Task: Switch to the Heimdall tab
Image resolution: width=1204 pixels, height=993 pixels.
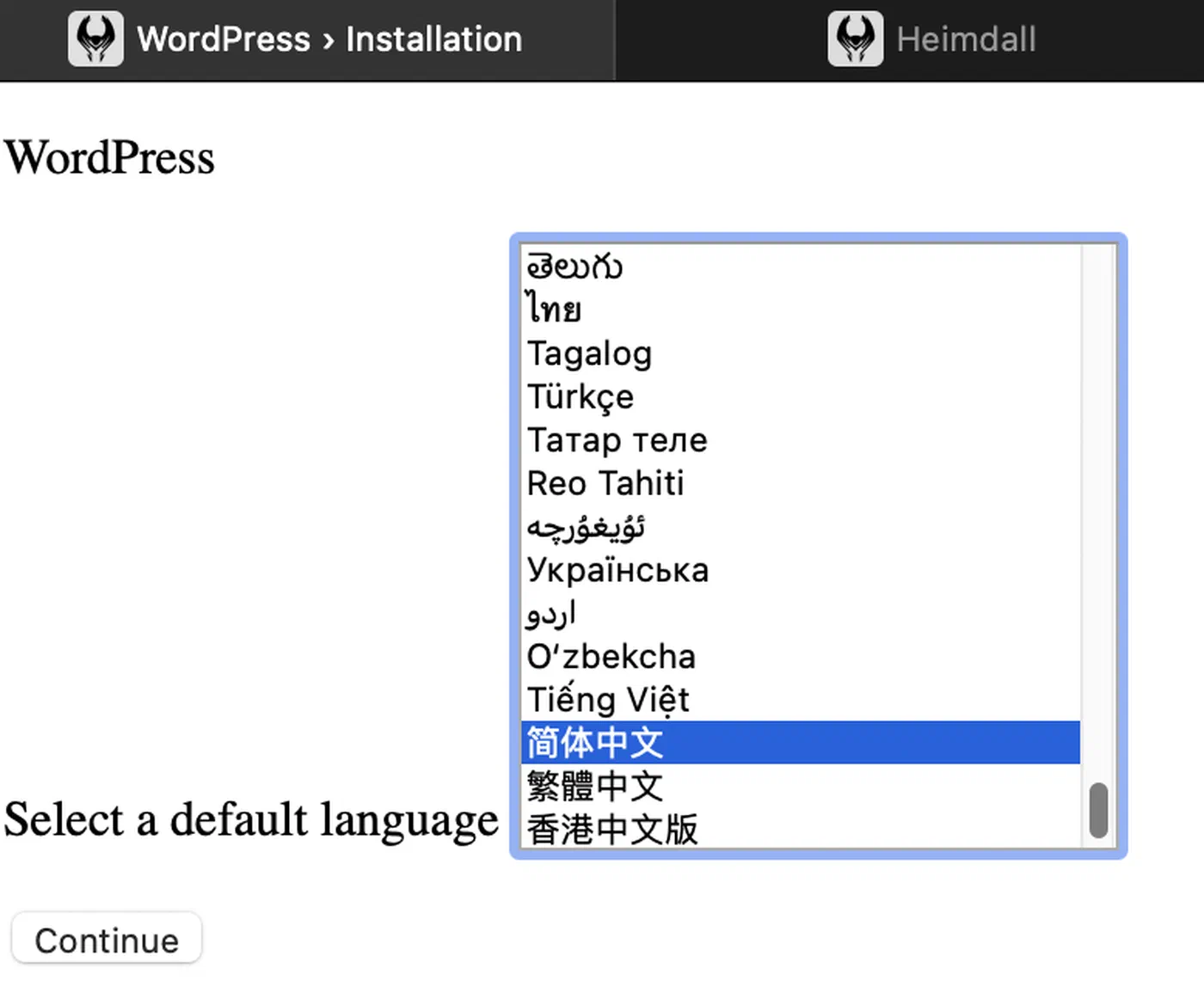Action: [x=910, y=40]
